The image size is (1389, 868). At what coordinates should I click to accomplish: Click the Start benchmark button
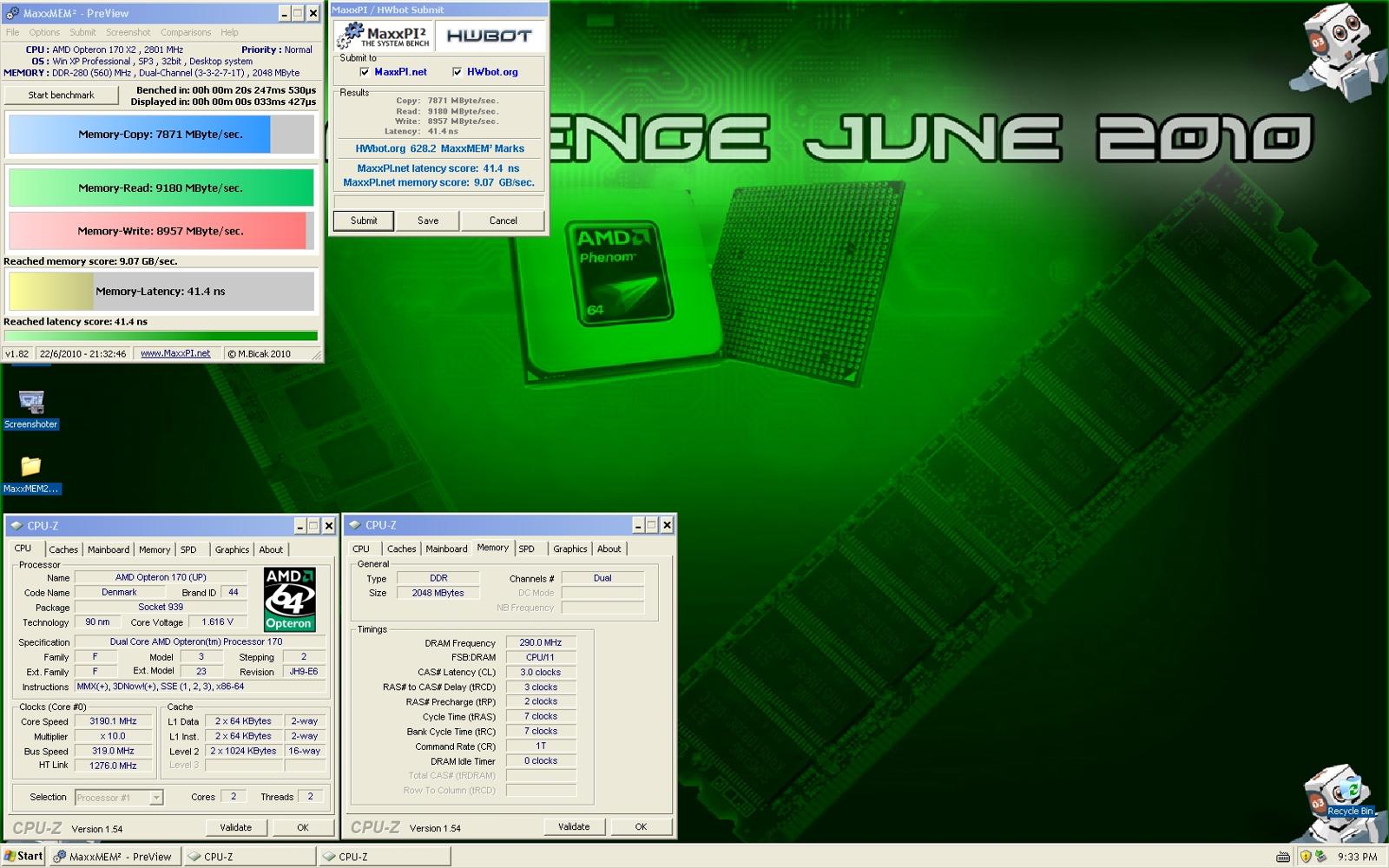[x=61, y=95]
